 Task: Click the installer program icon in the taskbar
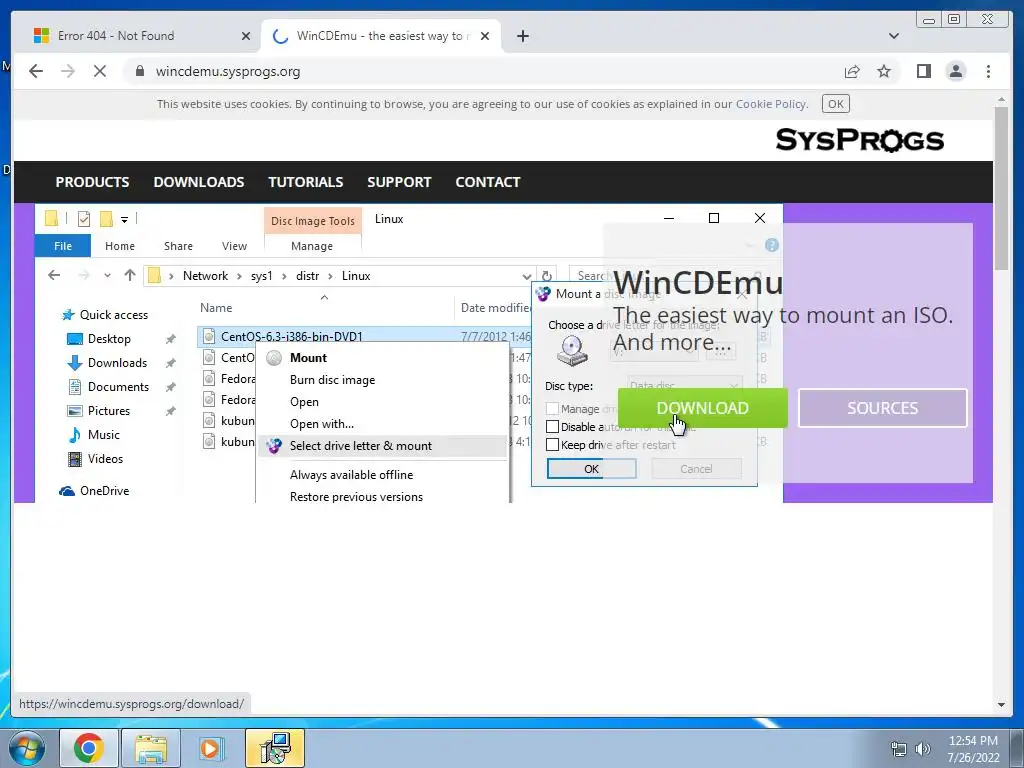coord(275,748)
